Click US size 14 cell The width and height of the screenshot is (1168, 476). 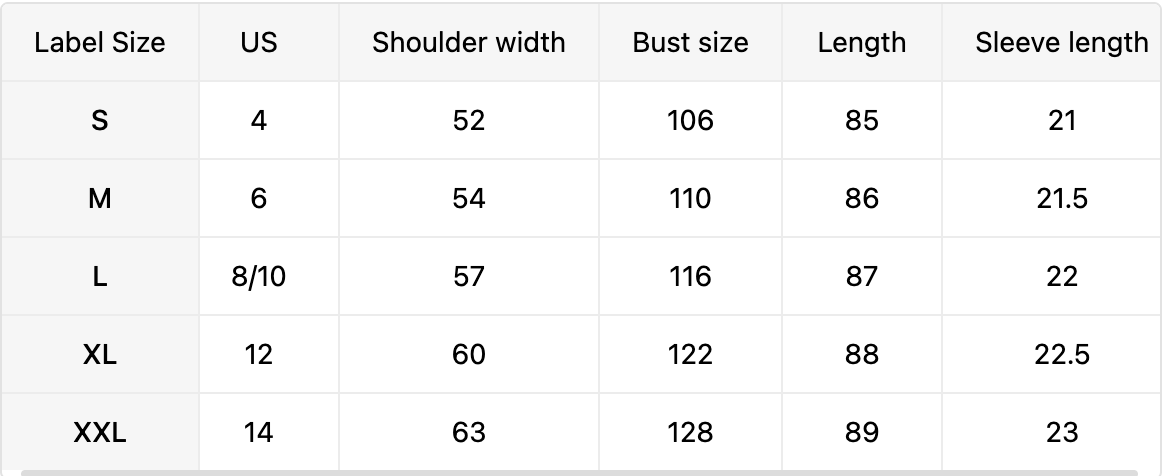(x=259, y=433)
